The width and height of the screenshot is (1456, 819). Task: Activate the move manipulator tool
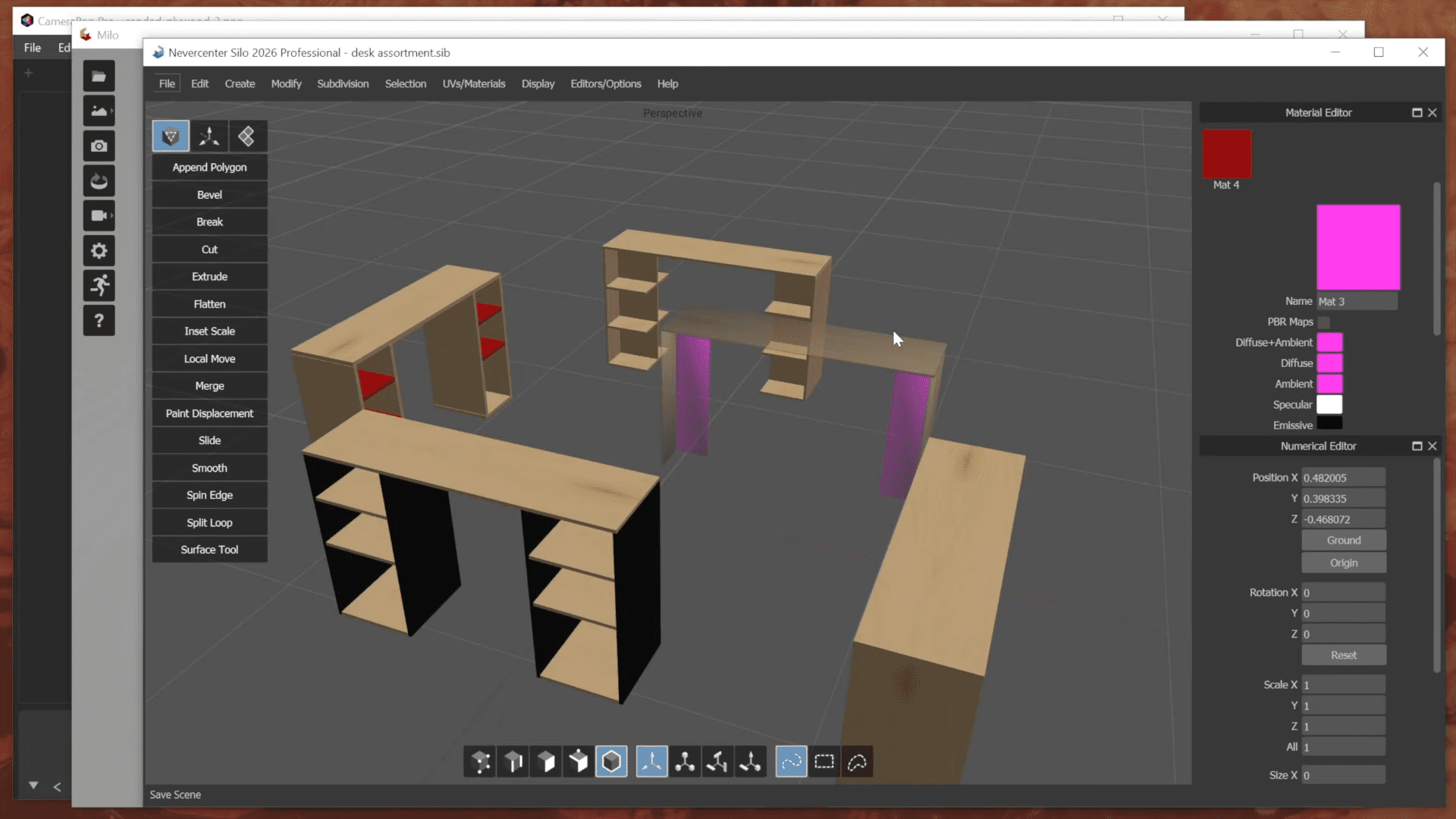click(651, 761)
